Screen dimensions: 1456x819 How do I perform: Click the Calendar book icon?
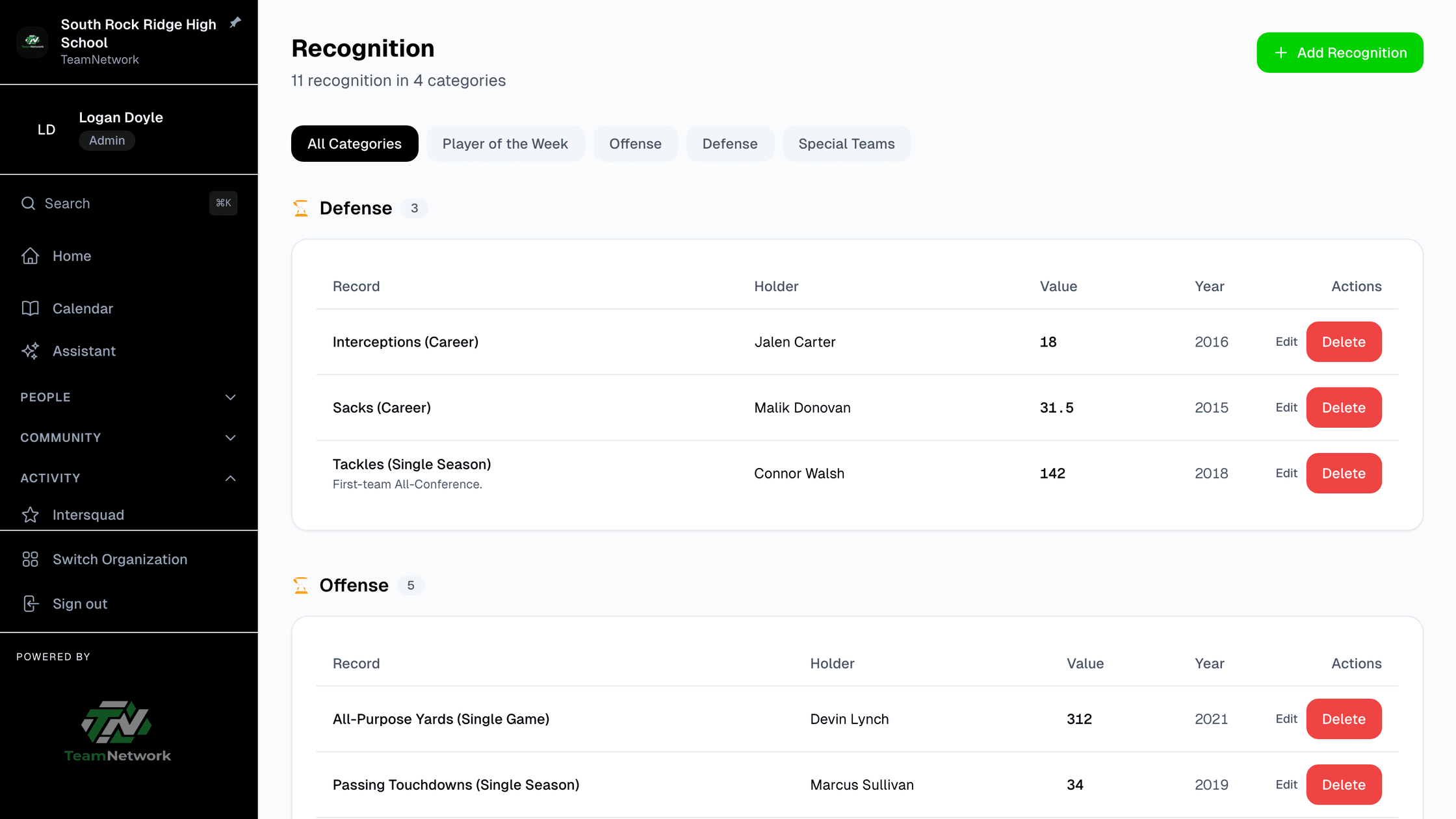coord(30,308)
